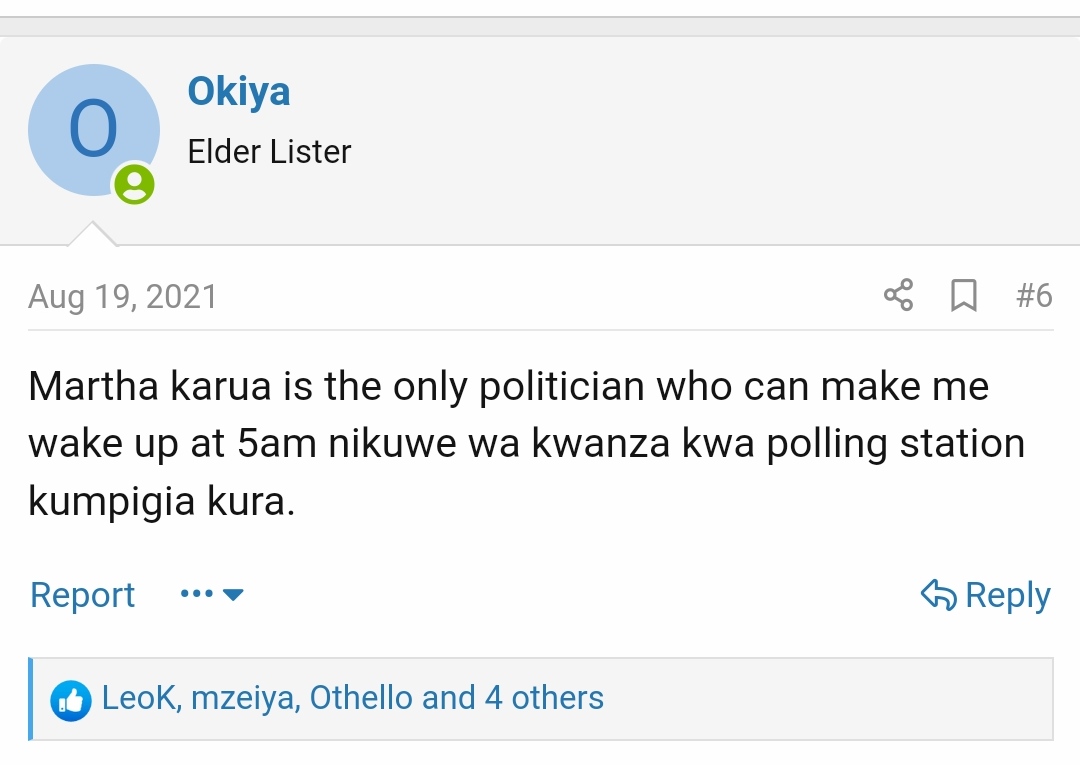Screen dimensions: 1080x765
Task: Click the Reply arrow icon
Action: pyautogui.click(x=938, y=595)
